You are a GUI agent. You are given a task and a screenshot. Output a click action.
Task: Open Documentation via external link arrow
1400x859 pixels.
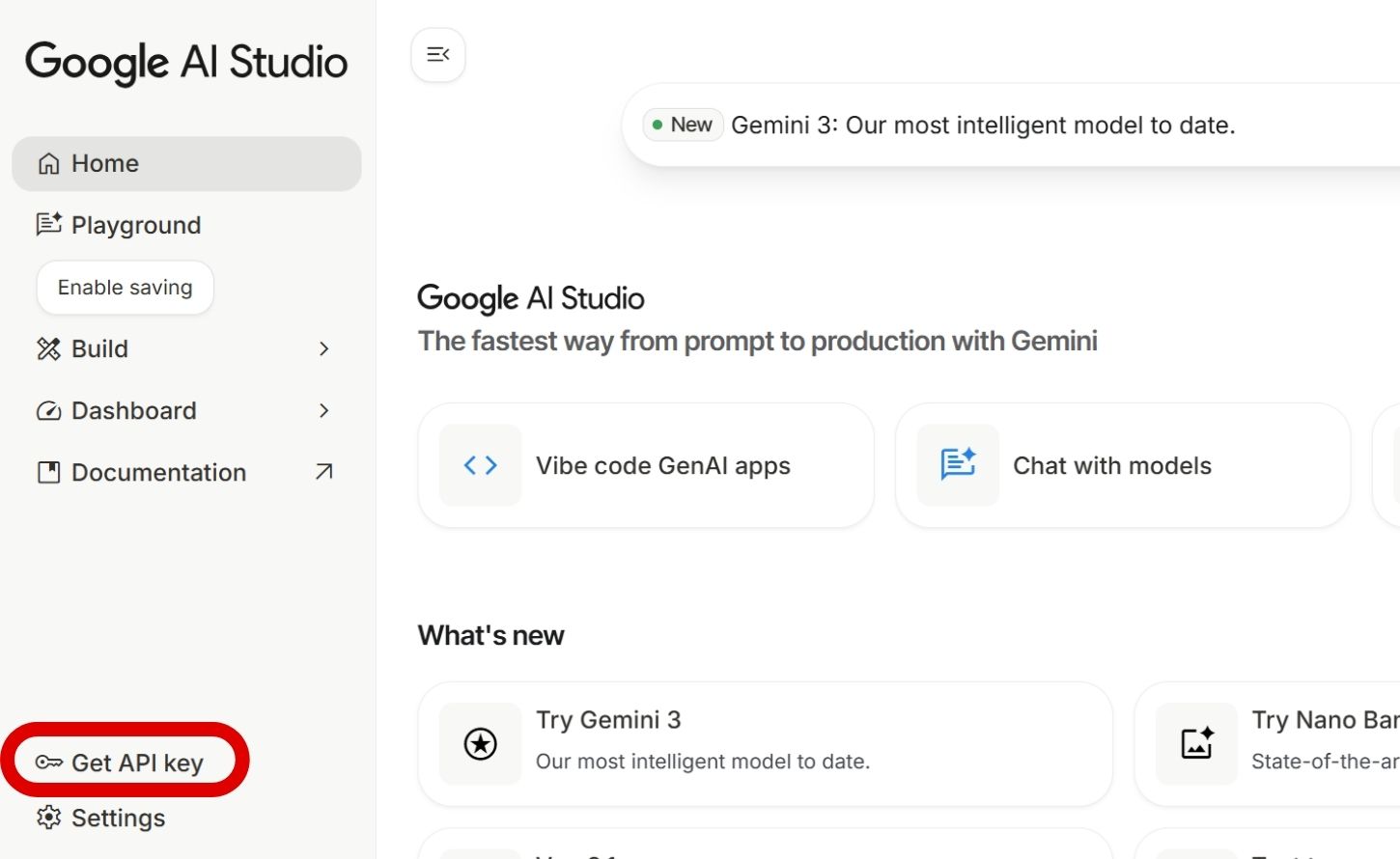click(x=324, y=472)
